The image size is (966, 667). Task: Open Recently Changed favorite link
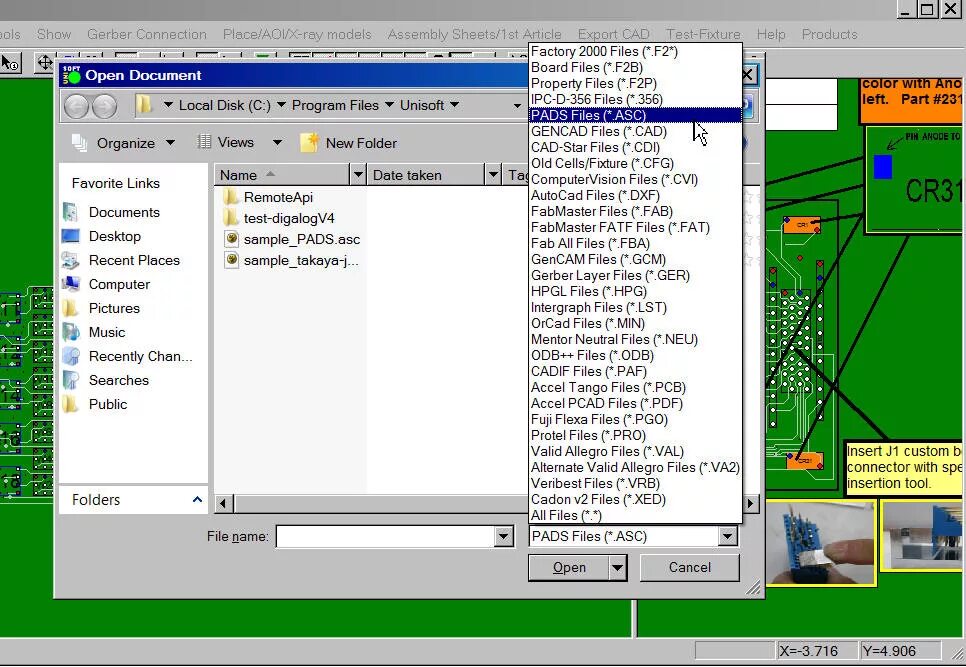pyautogui.click(x=140, y=357)
